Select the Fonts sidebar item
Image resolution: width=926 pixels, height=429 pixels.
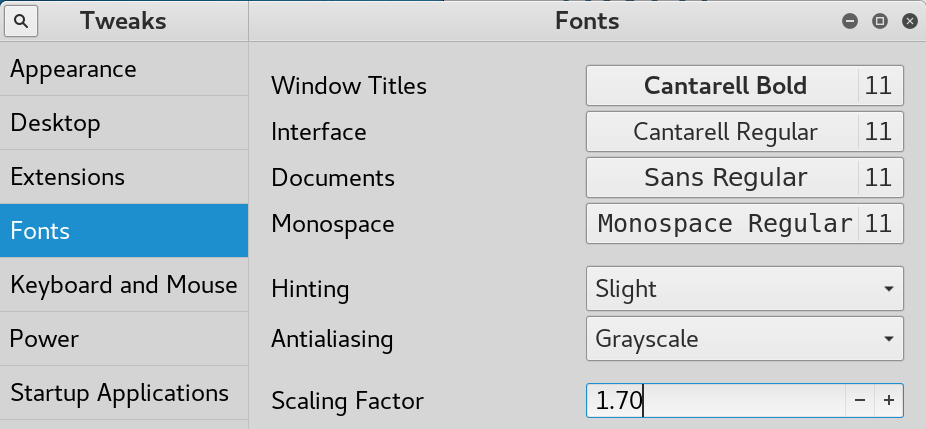[124, 231]
